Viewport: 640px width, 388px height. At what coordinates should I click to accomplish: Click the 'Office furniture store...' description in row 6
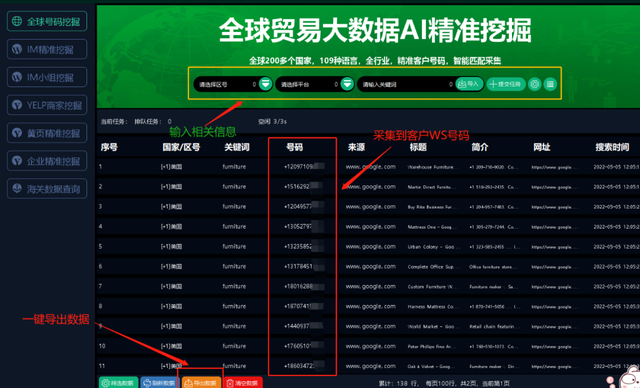point(493,267)
